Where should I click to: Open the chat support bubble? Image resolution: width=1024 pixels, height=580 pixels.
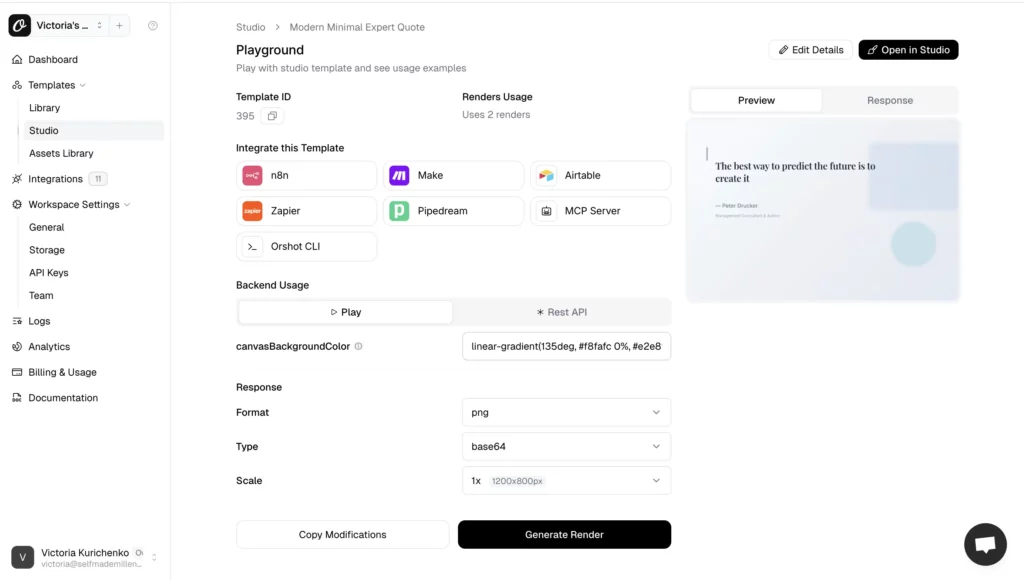pos(985,544)
